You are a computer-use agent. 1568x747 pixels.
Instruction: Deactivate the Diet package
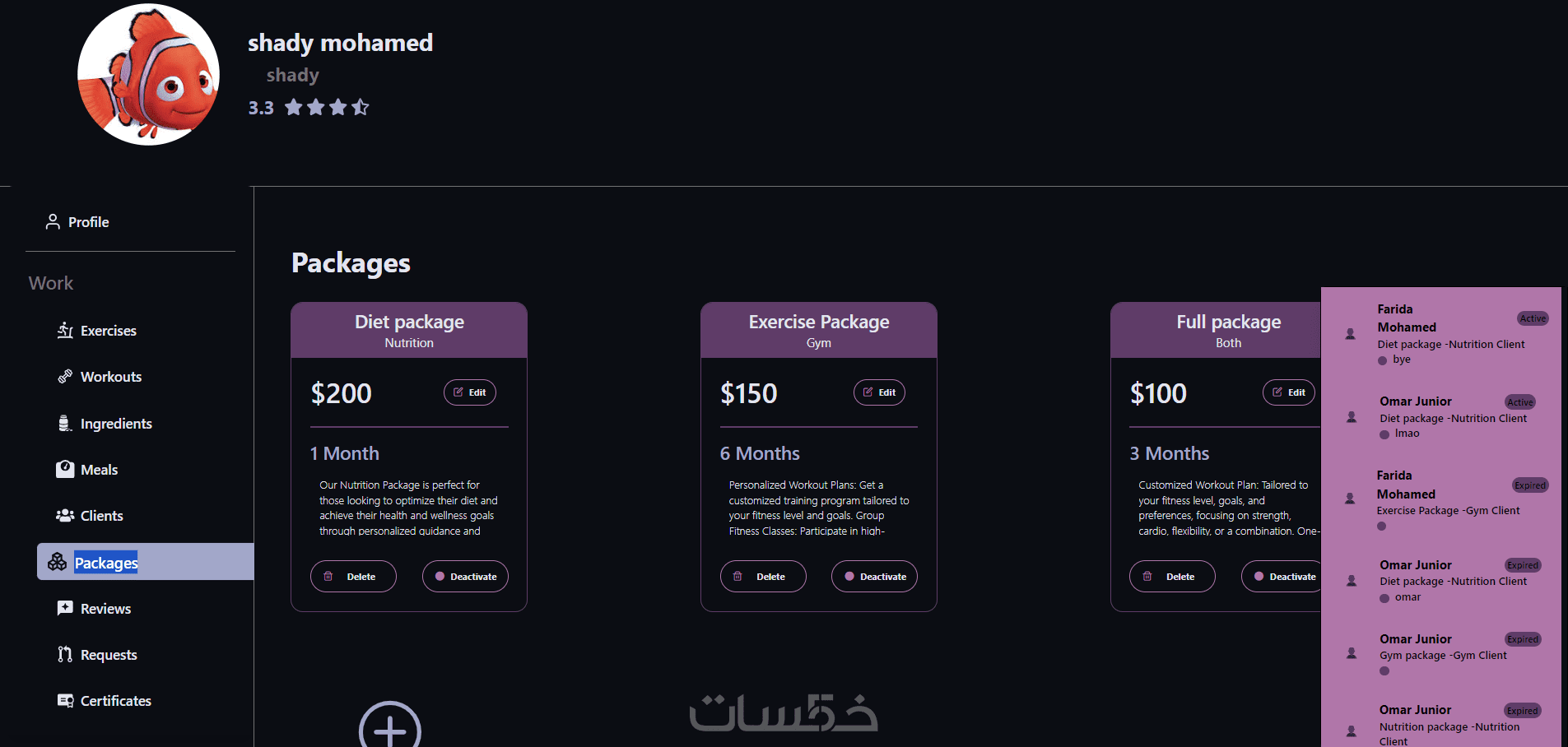465,577
